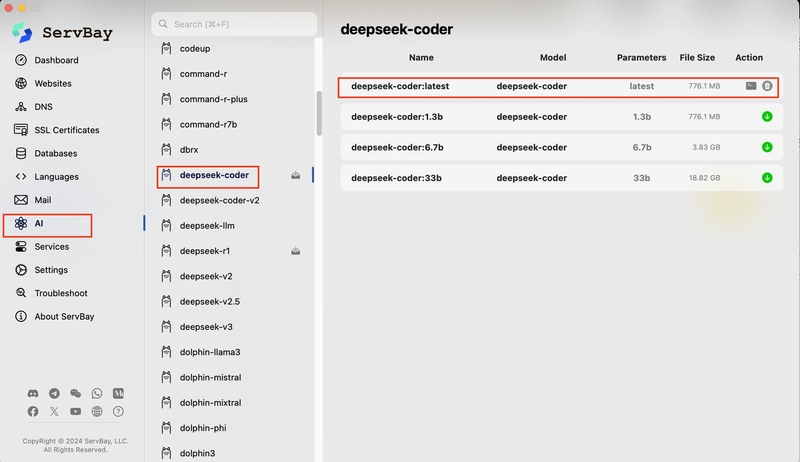Click the Mail envelope icon

[x=21, y=200]
